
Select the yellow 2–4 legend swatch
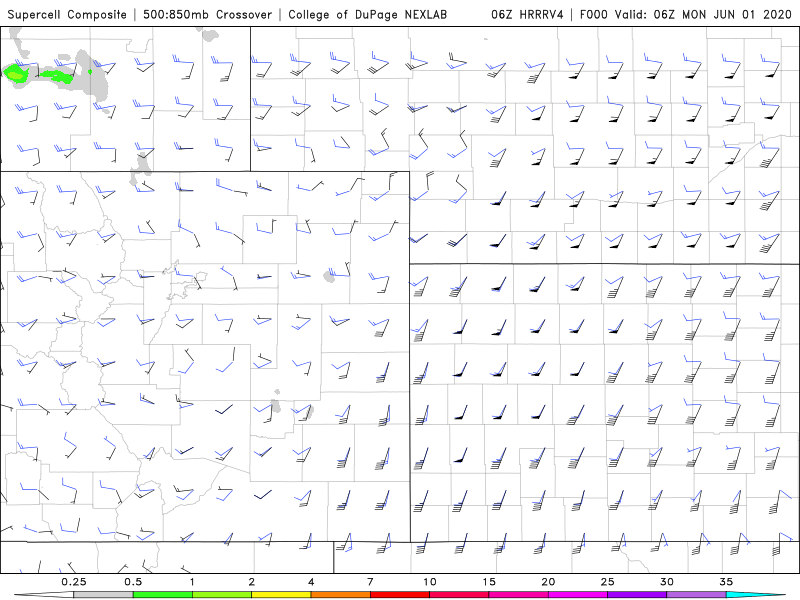click(281, 595)
